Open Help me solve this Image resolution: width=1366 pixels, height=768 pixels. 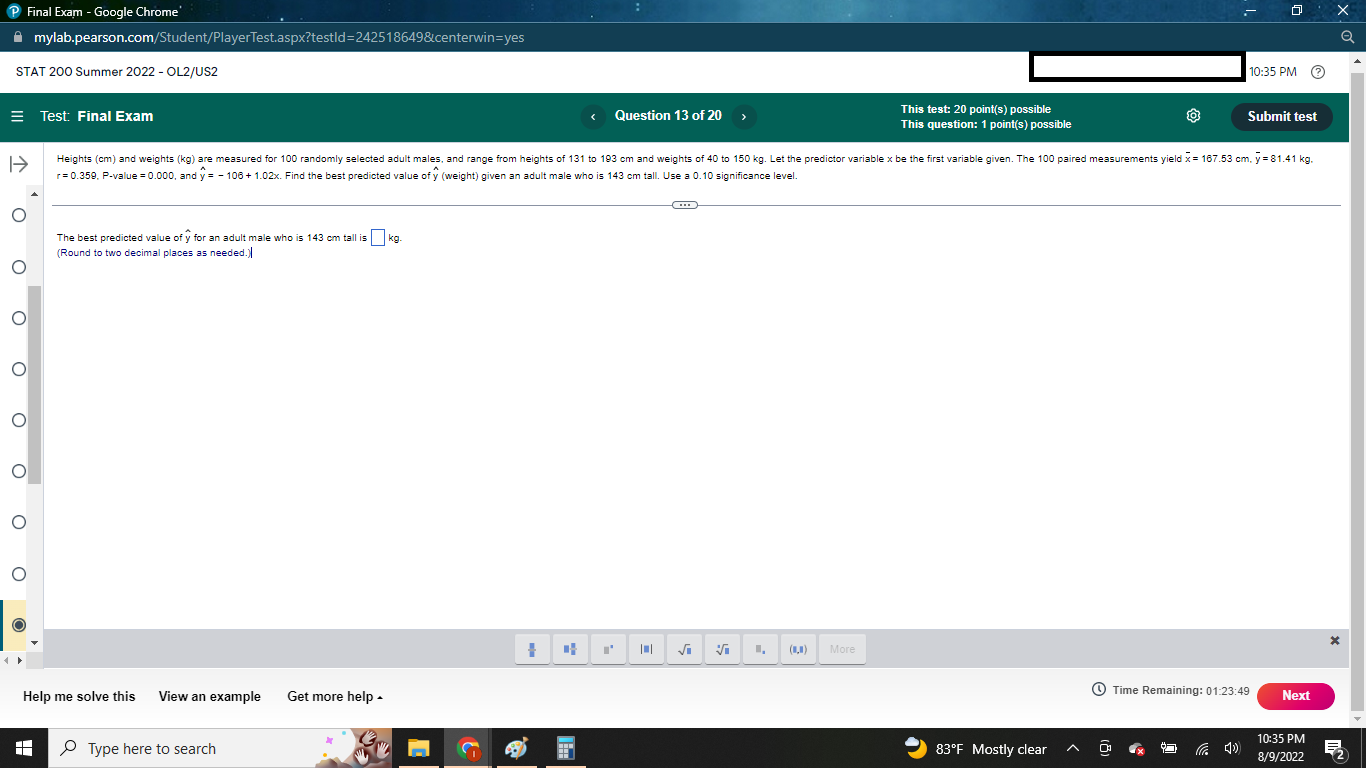tap(79, 696)
